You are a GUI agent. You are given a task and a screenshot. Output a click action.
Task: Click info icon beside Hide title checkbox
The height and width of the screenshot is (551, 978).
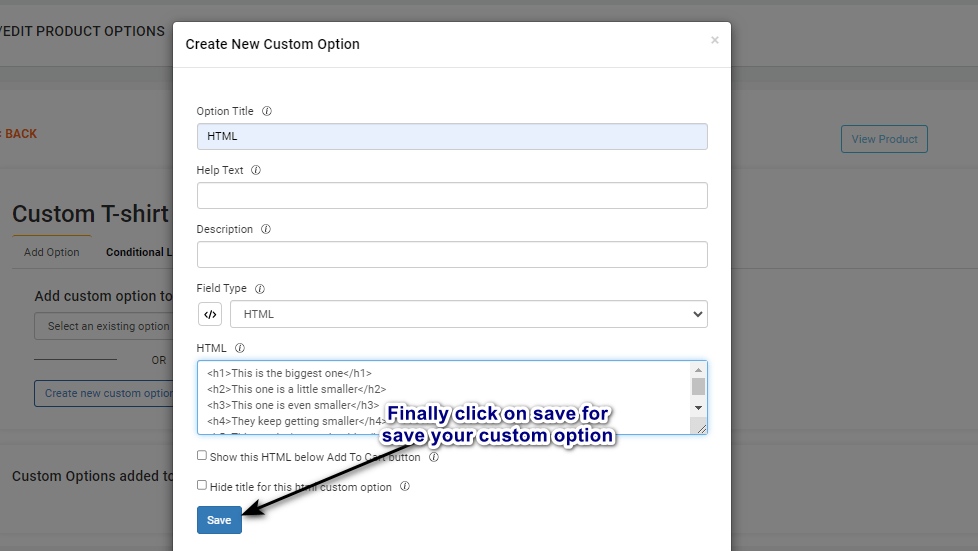(405, 486)
